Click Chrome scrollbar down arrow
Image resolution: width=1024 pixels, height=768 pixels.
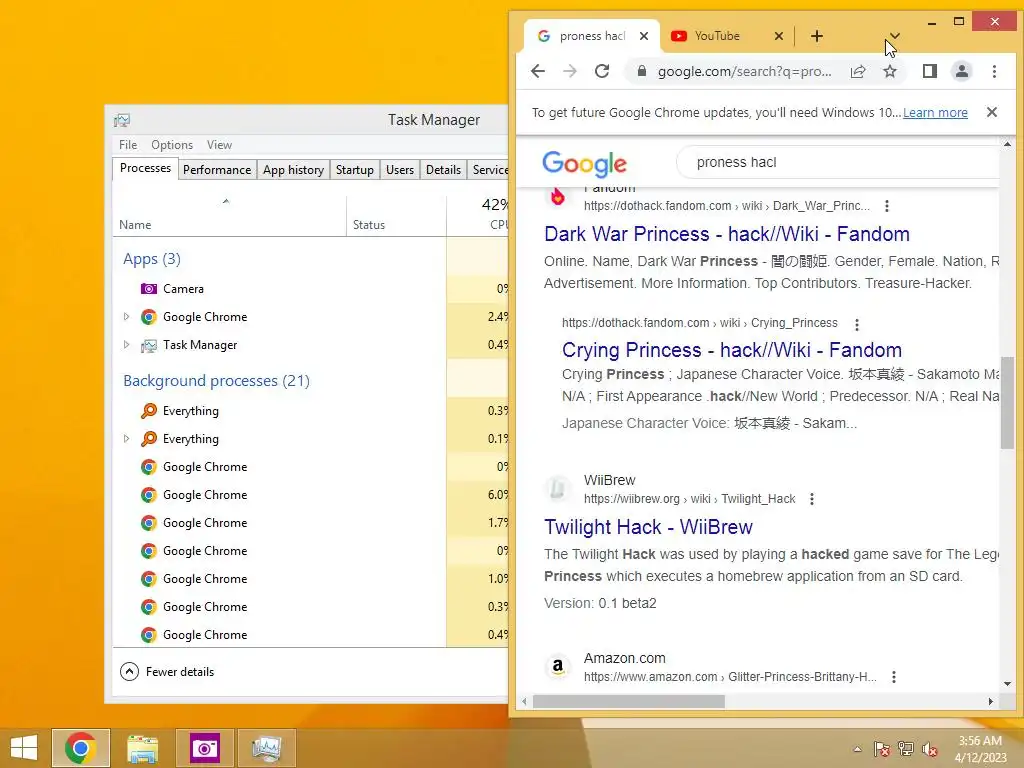click(x=1007, y=684)
